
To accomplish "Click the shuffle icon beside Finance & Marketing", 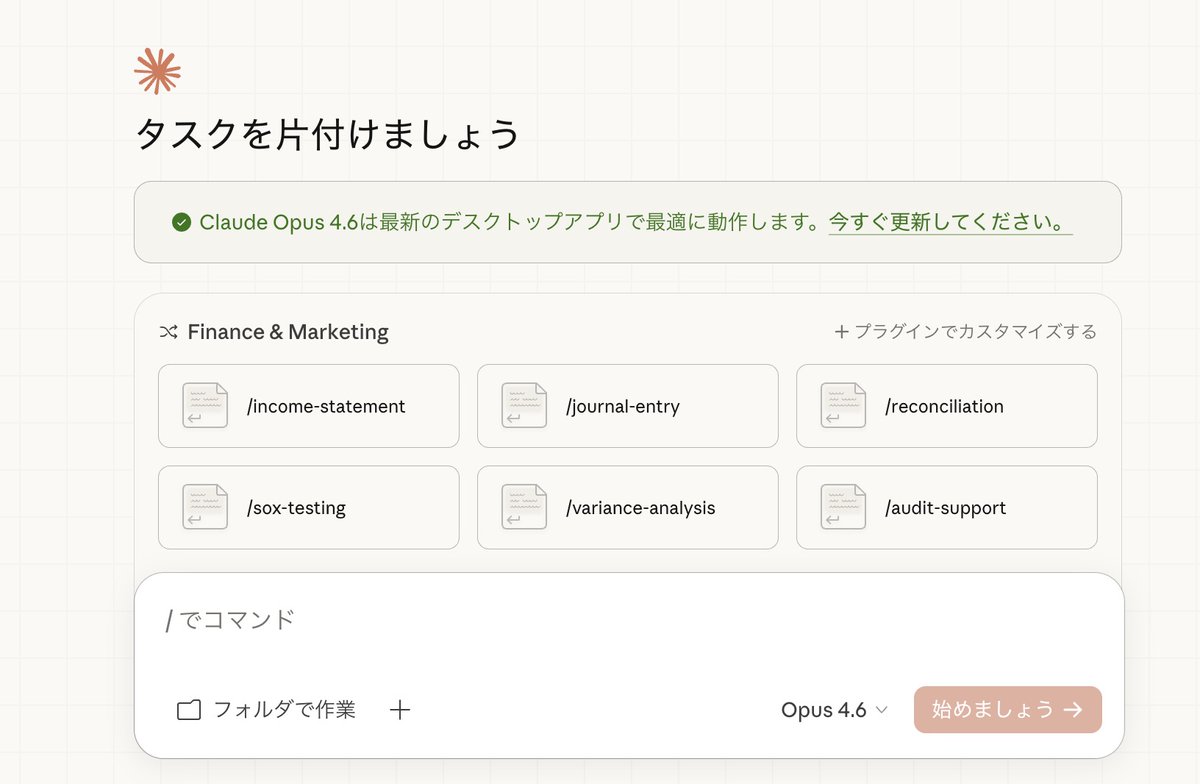I will pos(168,332).
